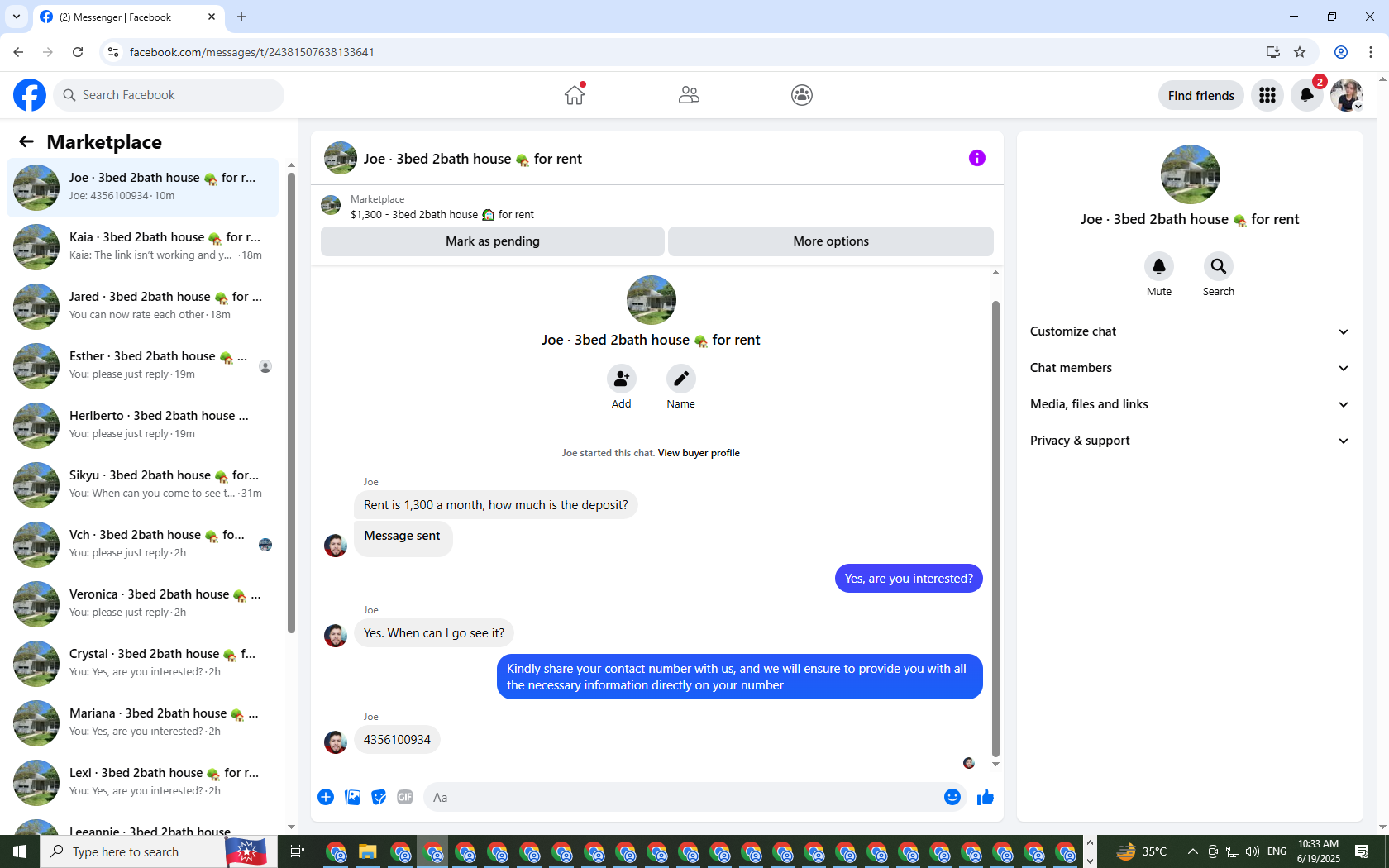1389x868 pixels.
Task: Expand Chat members section
Action: [1190, 368]
